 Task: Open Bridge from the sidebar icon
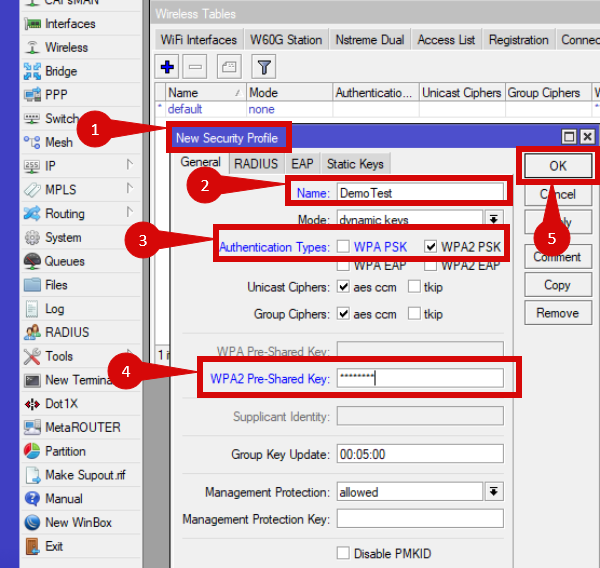click(33, 71)
